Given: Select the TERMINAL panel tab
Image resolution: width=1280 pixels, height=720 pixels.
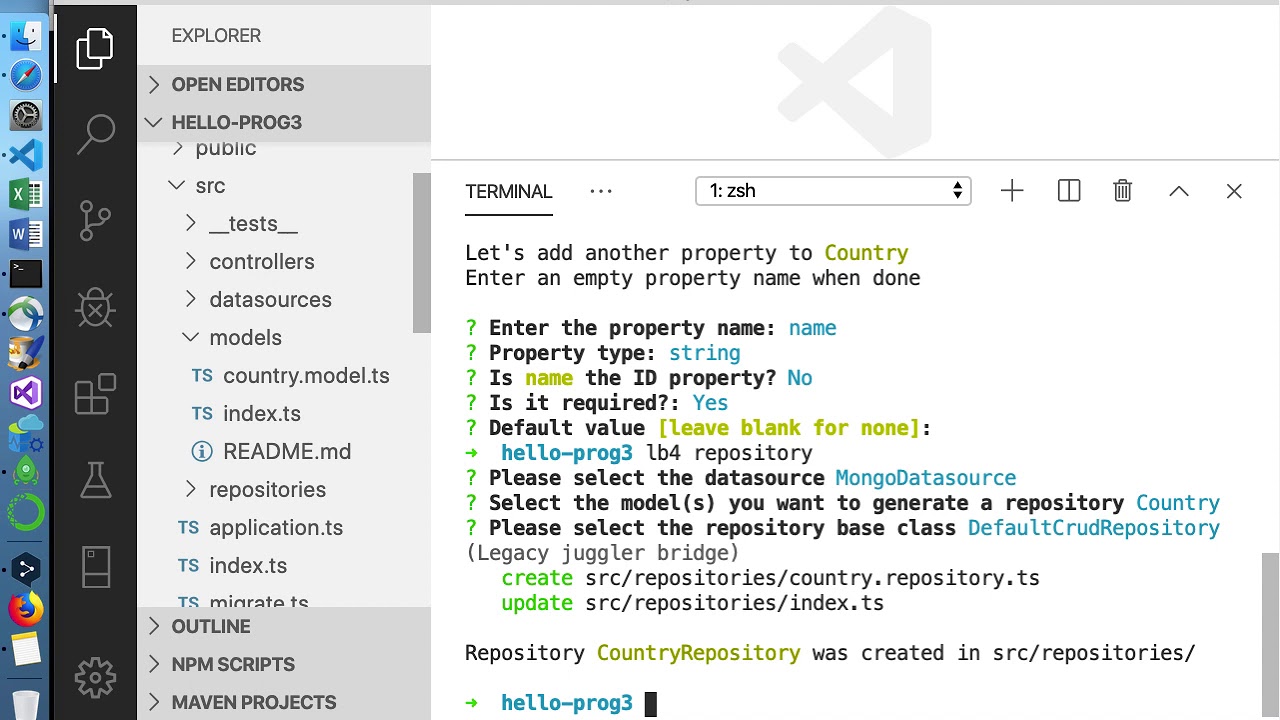Looking at the screenshot, I should [x=509, y=191].
